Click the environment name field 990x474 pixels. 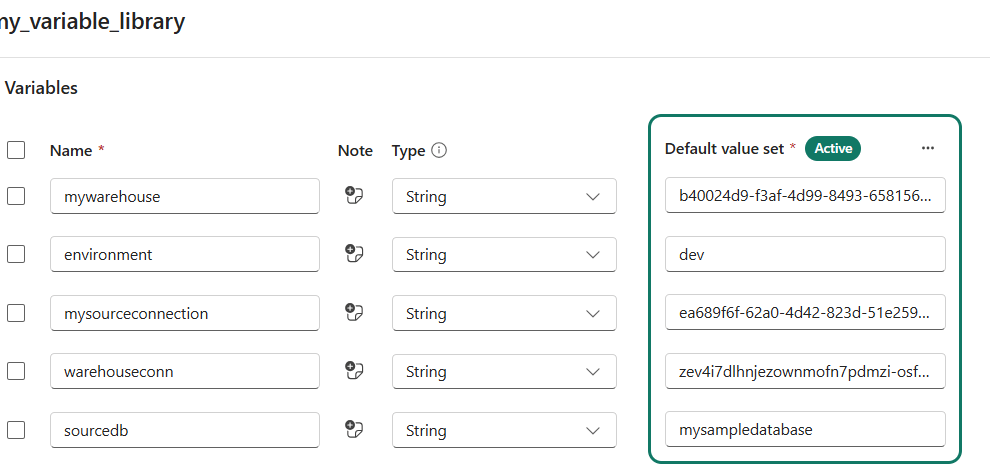185,254
